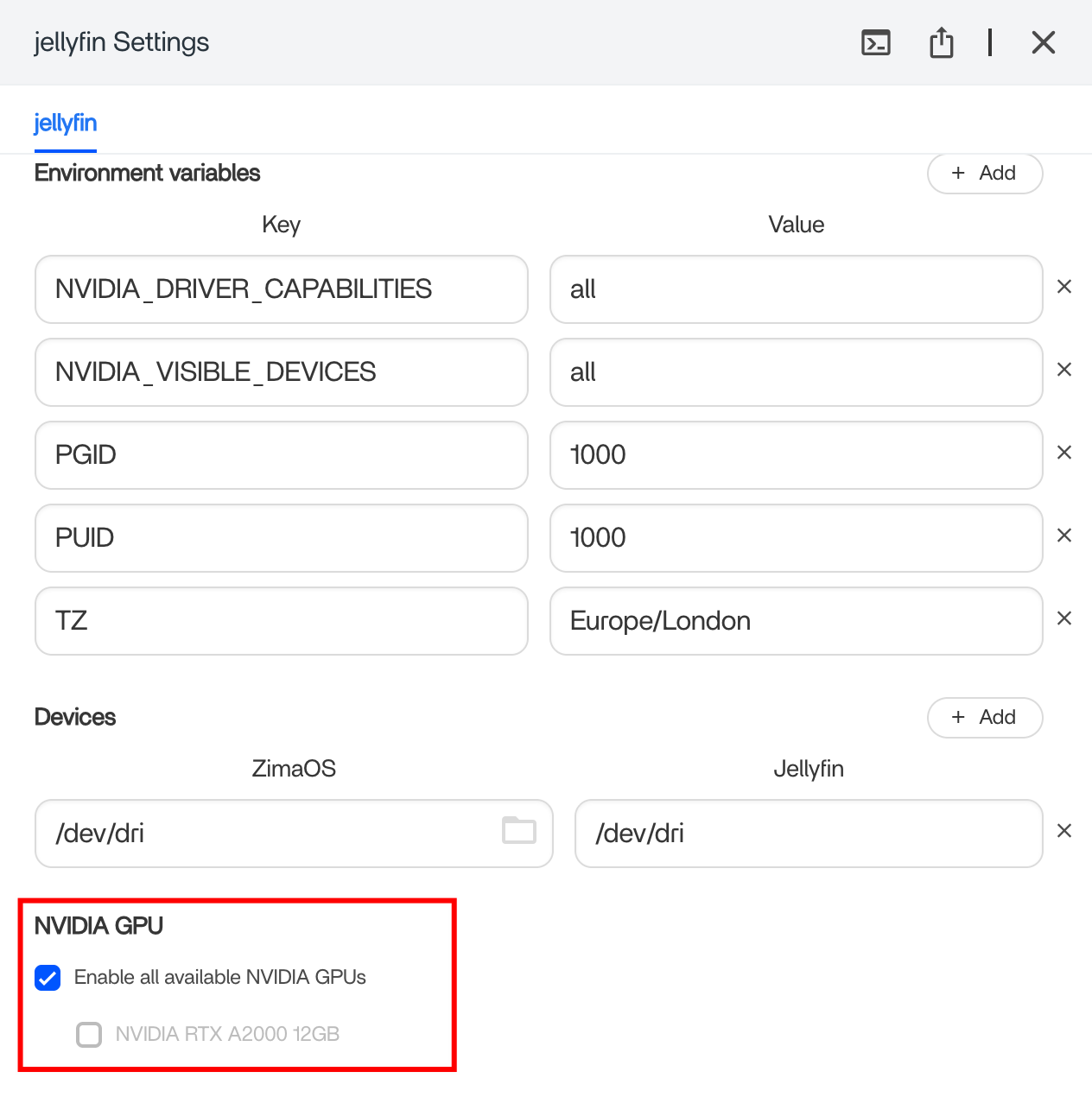
Task: Toggle NVIDIA RTX A2000 12GB checkbox
Action: coord(89,1034)
